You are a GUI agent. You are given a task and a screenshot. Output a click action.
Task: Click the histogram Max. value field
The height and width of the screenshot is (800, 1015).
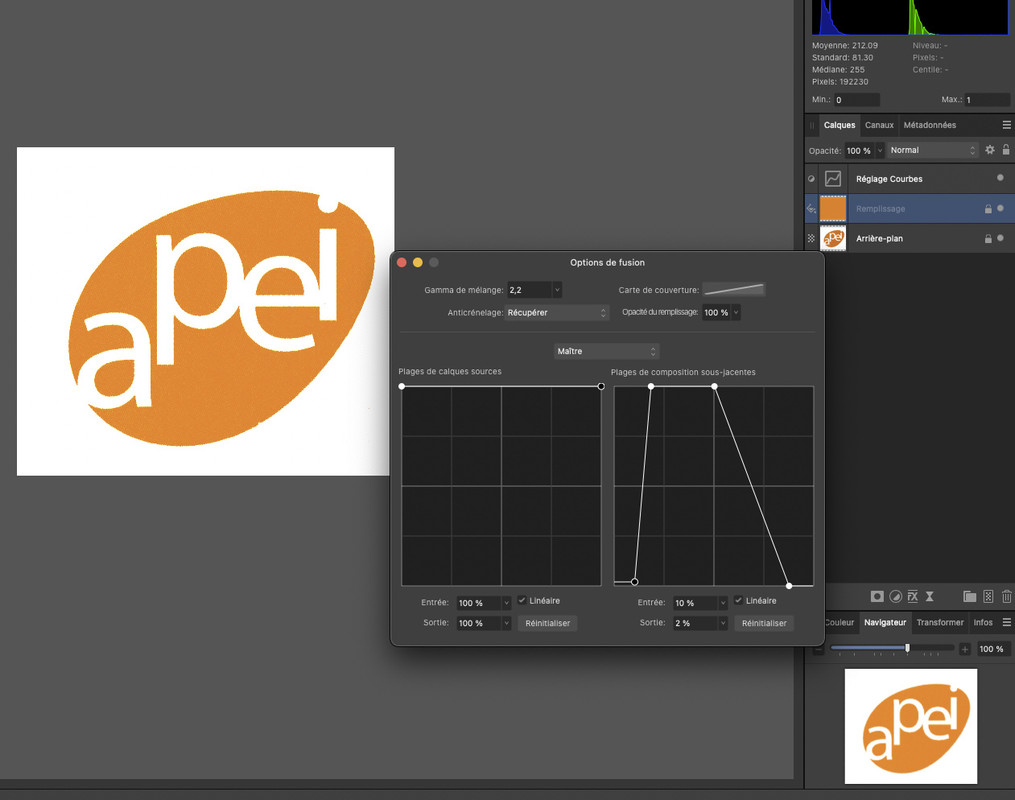tap(987, 100)
